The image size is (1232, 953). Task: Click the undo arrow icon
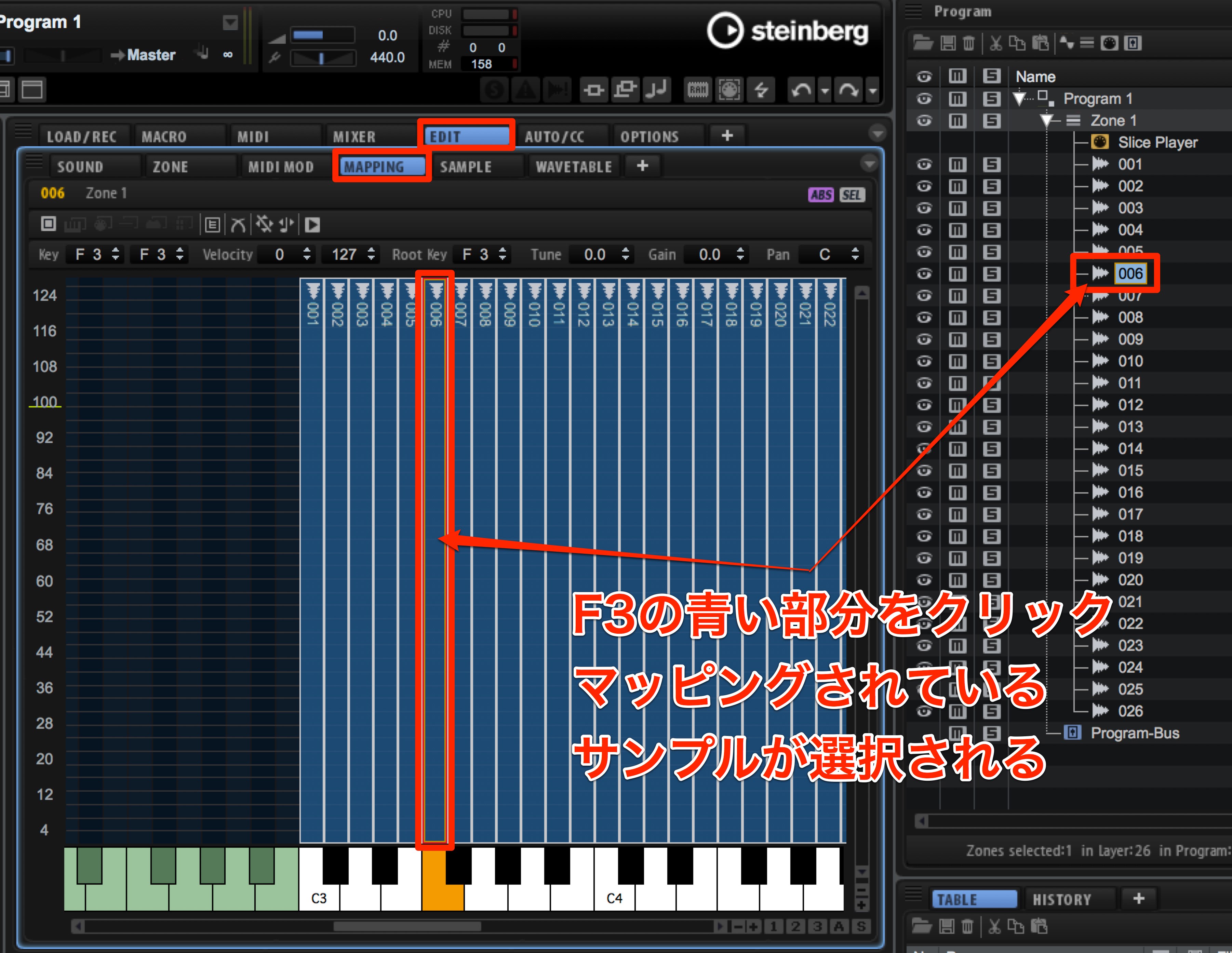pos(801,90)
